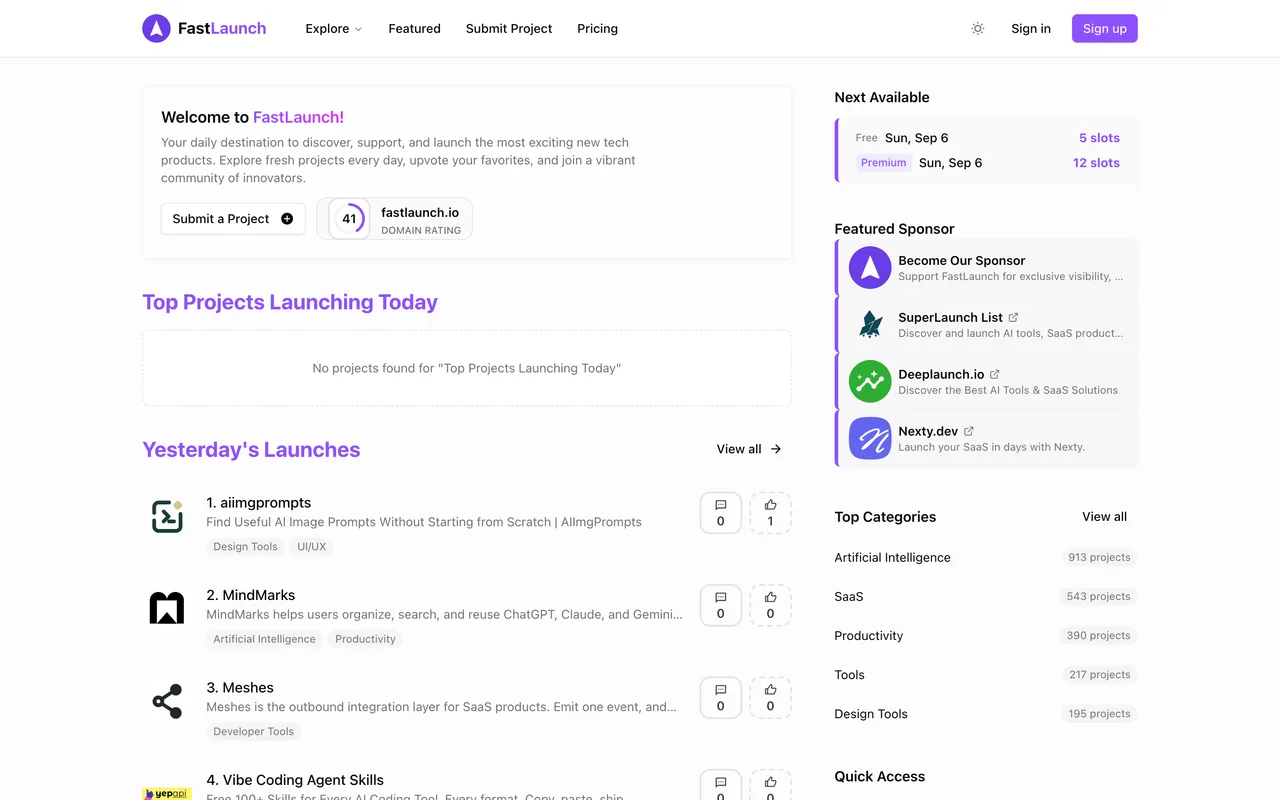Open the Pricing nav item
The image size is (1280, 800).
pyautogui.click(x=597, y=29)
